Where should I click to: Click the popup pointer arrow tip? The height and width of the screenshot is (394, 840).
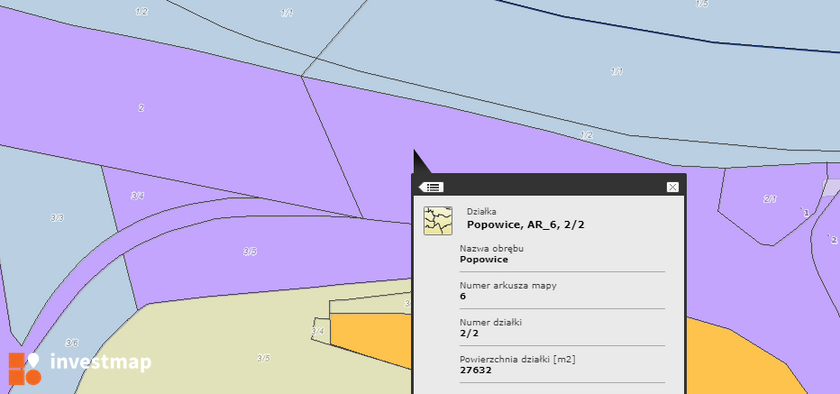415,152
